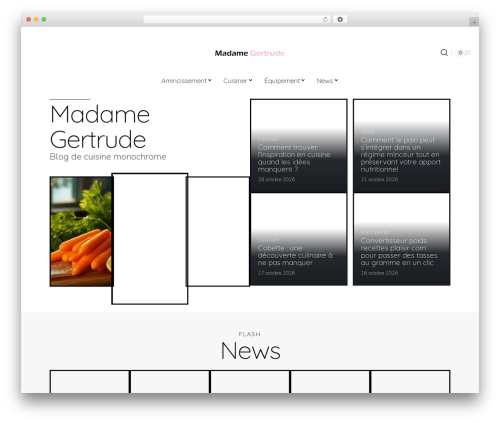This screenshot has height=423, width=500.
Task: Open the Équipement menu
Action: [x=284, y=81]
